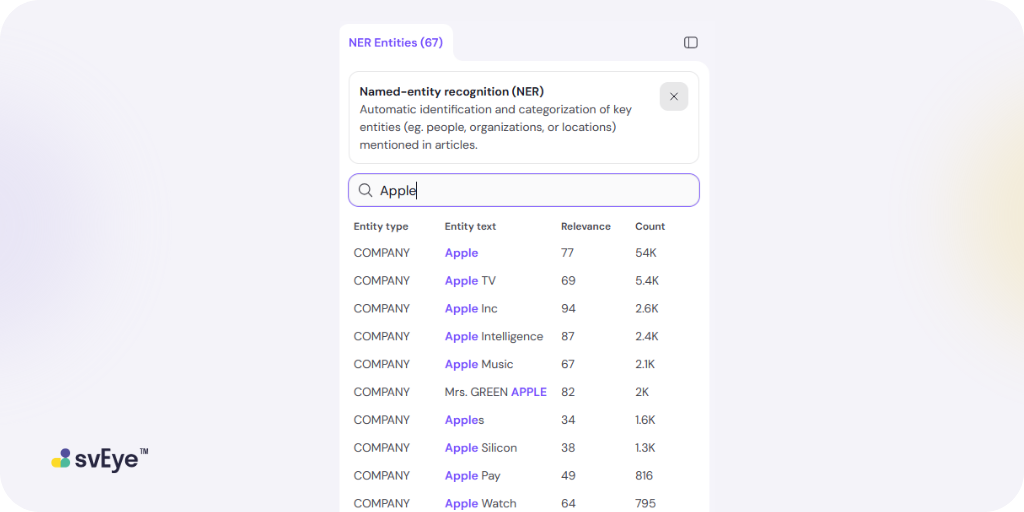Click relevance value 94 for Apple Inc

click(568, 308)
